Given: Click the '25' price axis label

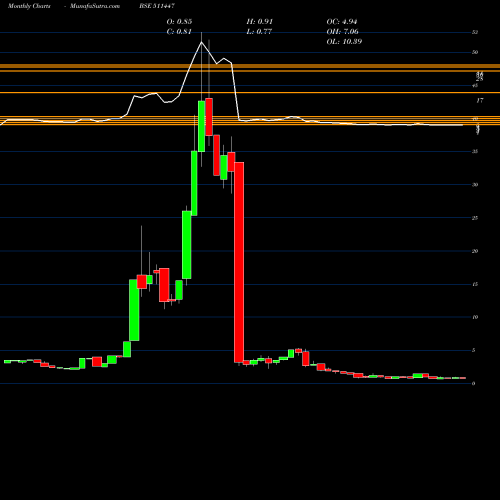Looking at the screenshot, I should tap(475, 218).
